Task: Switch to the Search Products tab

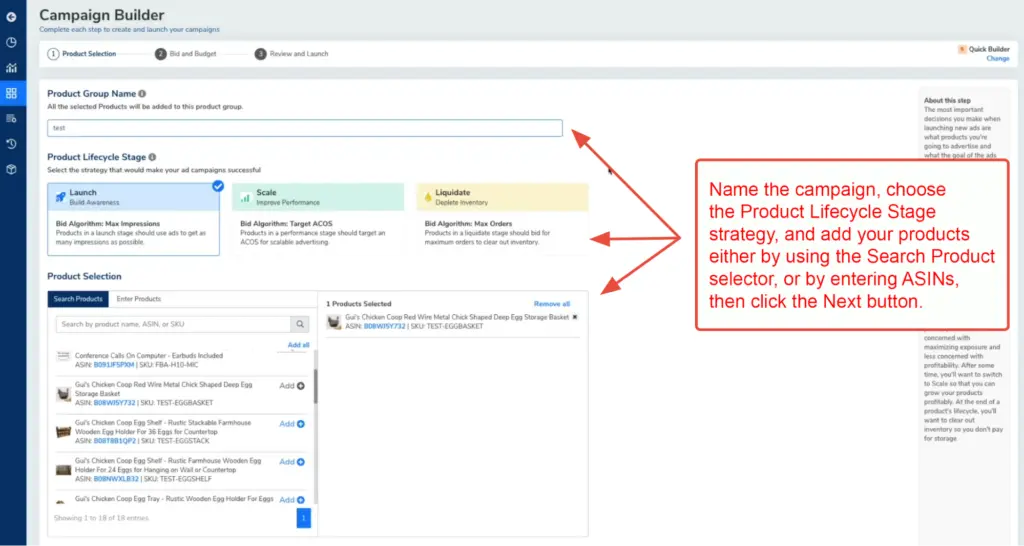Action: click(x=78, y=299)
